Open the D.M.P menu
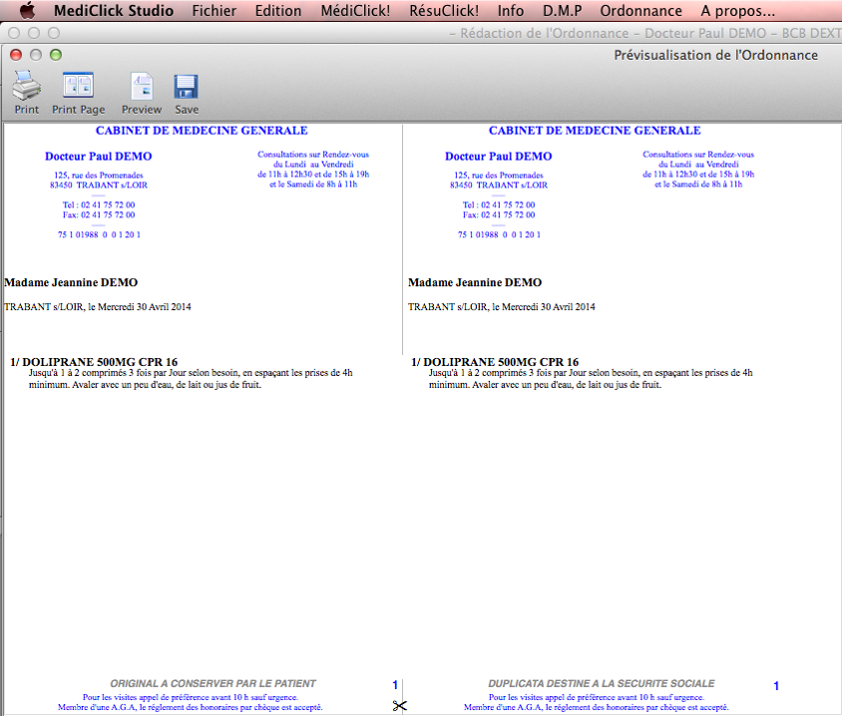The image size is (842, 716). point(562,11)
